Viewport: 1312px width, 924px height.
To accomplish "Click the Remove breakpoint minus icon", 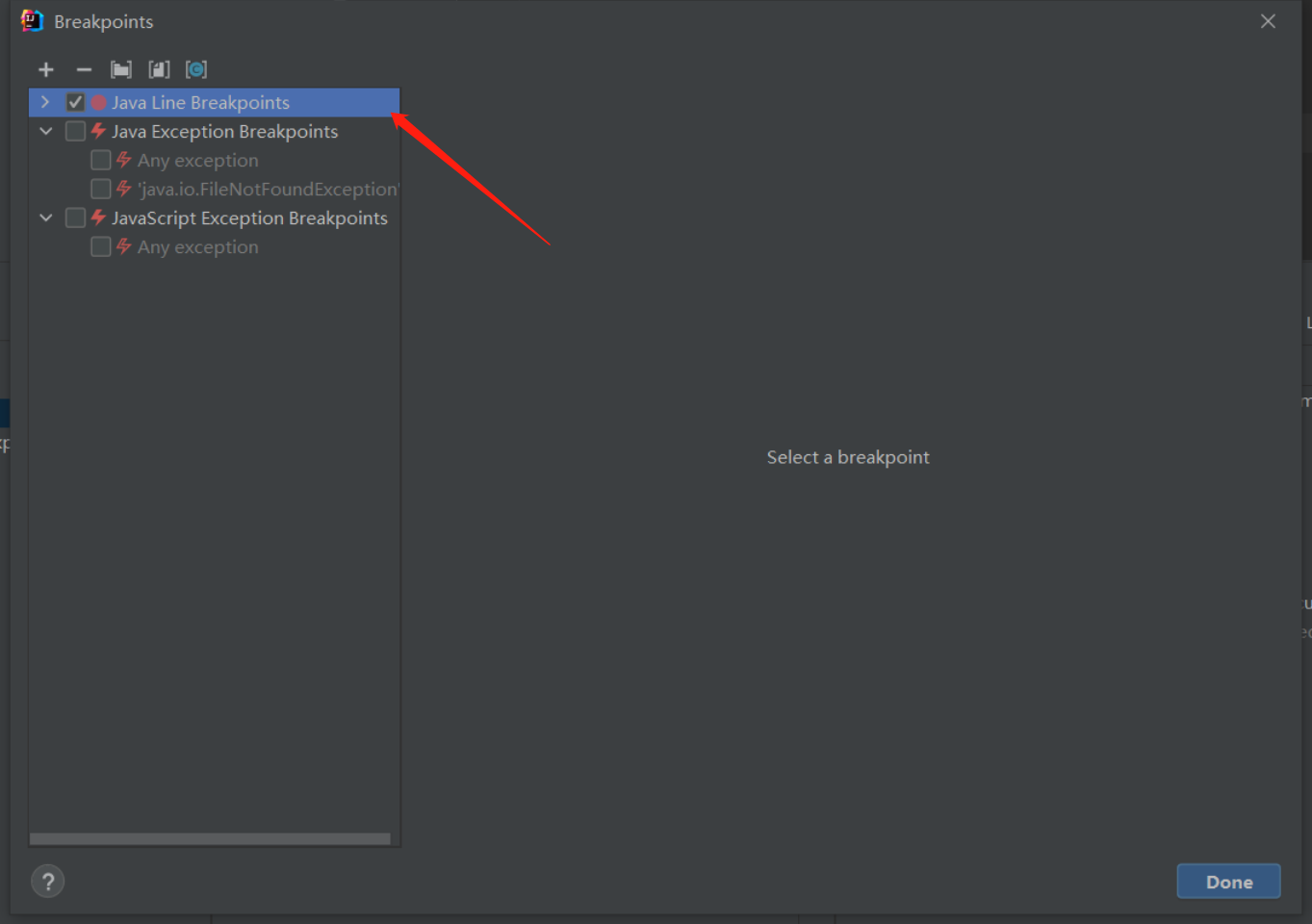I will point(84,69).
